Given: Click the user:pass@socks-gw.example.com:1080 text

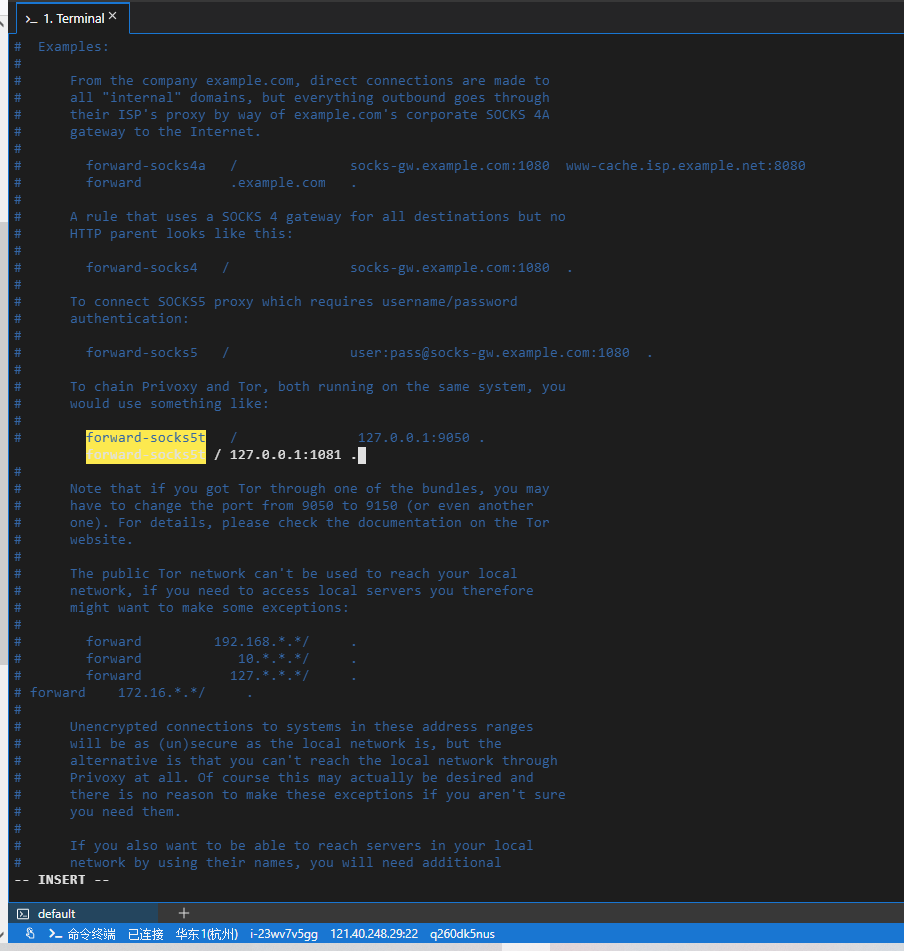Looking at the screenshot, I should point(489,353).
